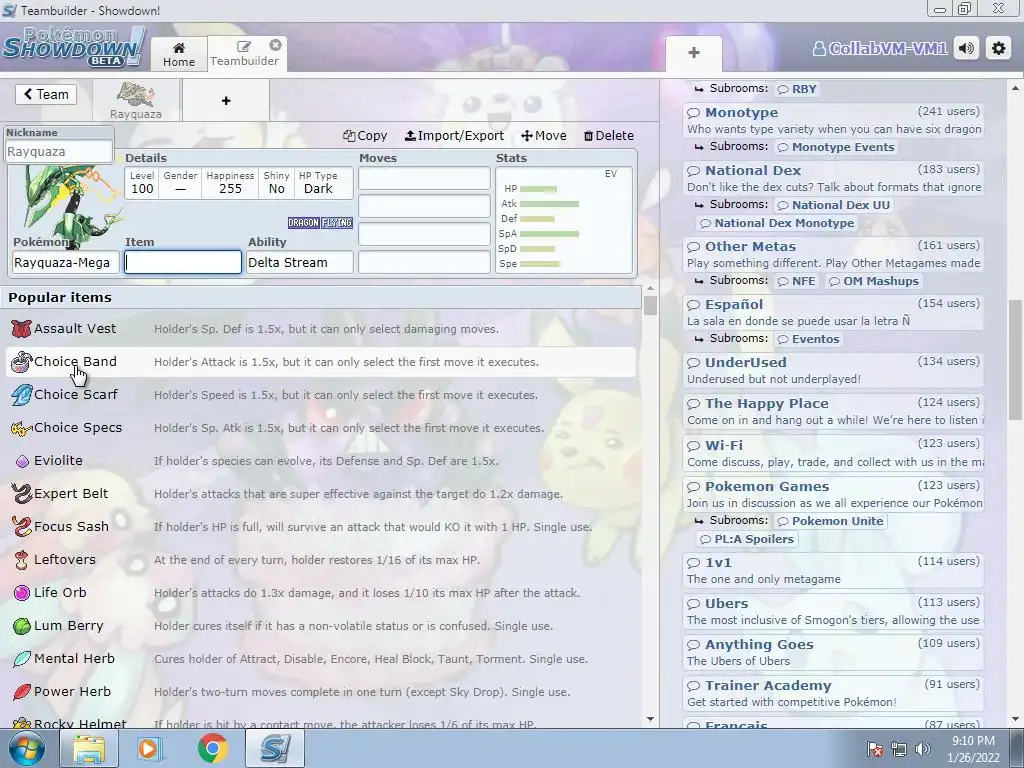Launch Windows Media Player from the taskbar
The height and width of the screenshot is (768, 1024).
coord(150,748)
